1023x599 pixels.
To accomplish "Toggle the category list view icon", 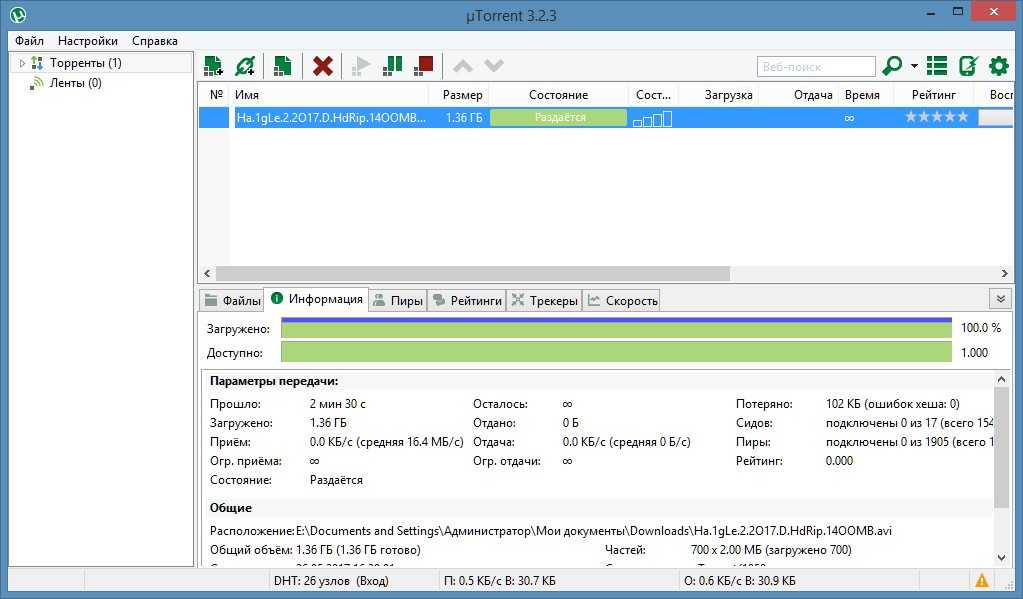I will 937,66.
